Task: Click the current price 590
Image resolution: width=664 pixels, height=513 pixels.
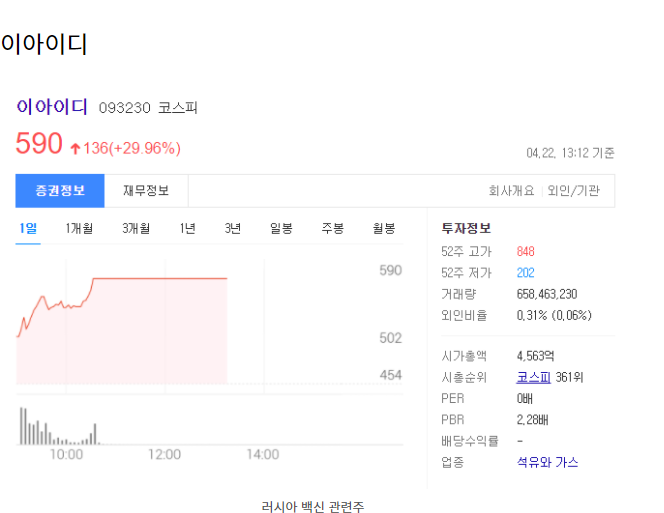Action: (x=39, y=143)
